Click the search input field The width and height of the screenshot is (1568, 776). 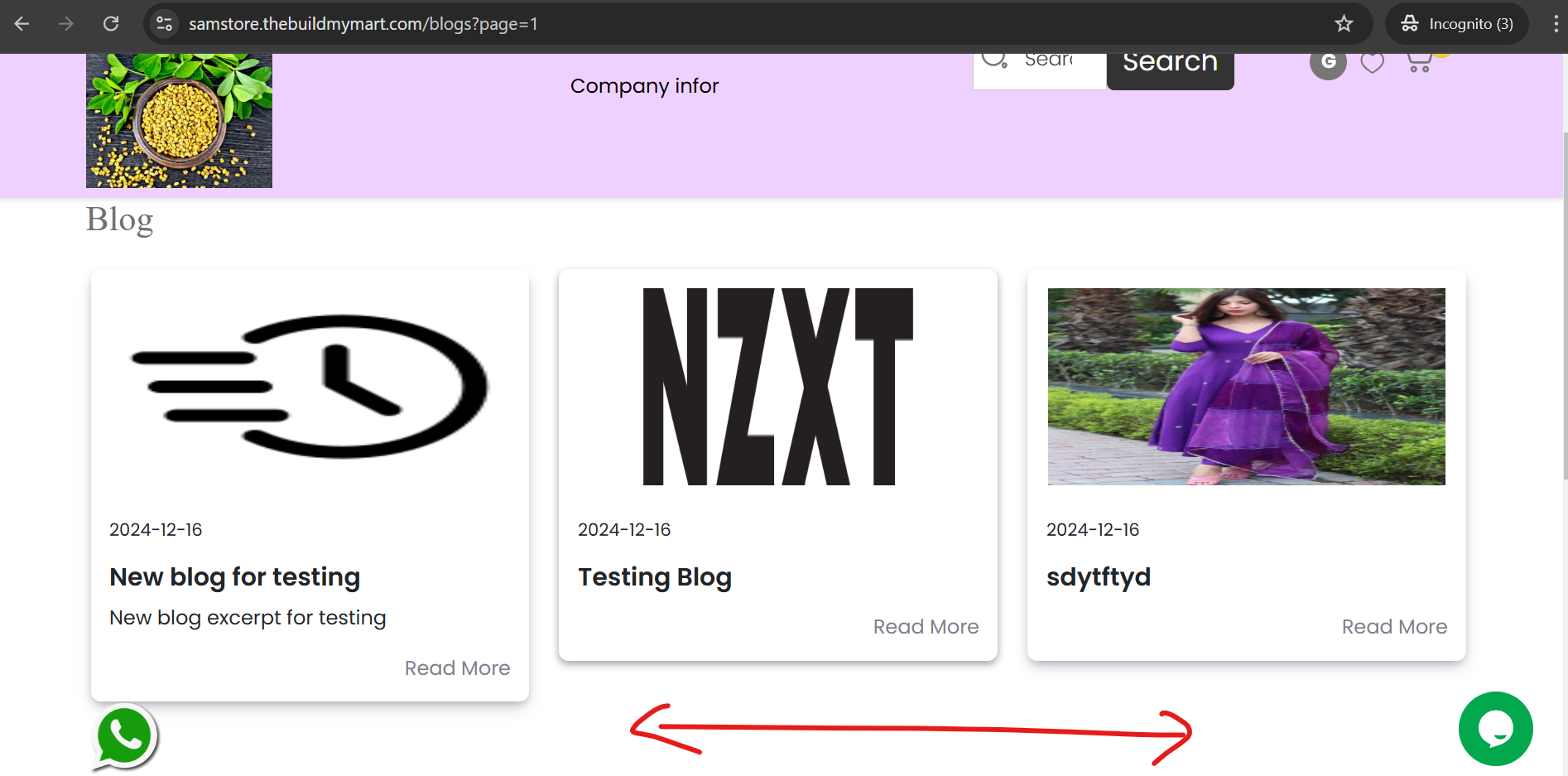[x=1040, y=71]
